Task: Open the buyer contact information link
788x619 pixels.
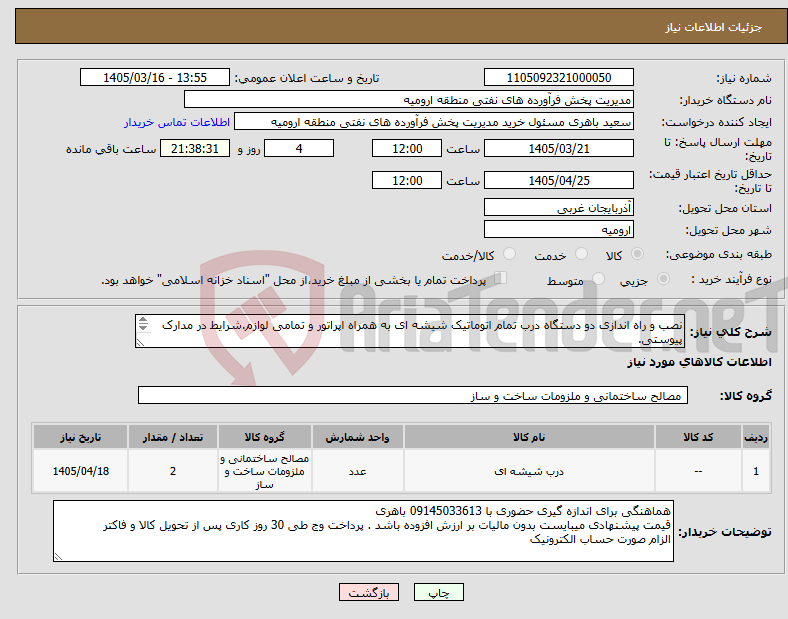Action: [x=177, y=122]
